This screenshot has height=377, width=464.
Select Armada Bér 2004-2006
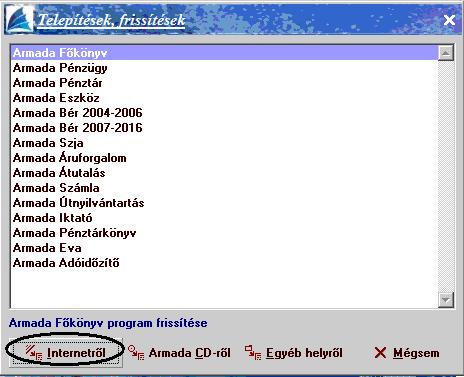coord(224,113)
